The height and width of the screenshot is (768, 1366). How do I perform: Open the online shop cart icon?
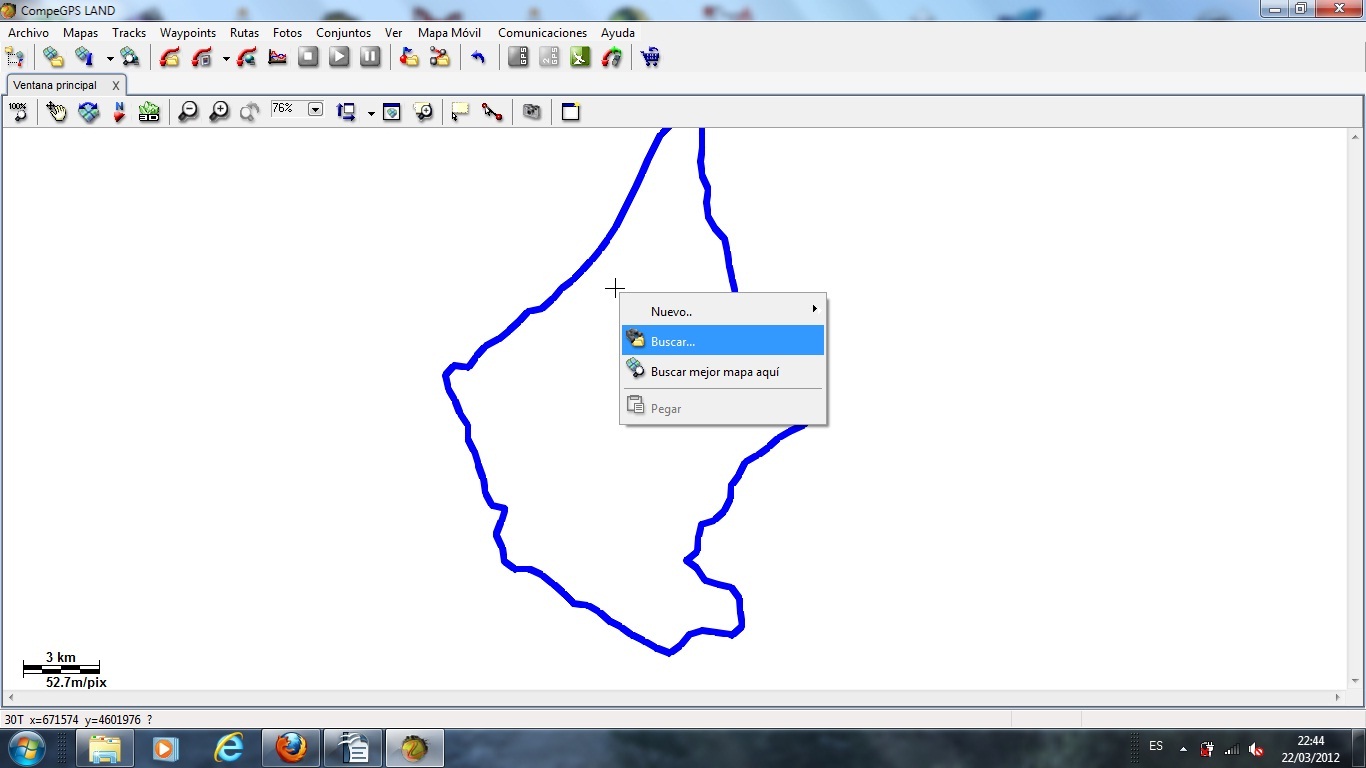651,57
